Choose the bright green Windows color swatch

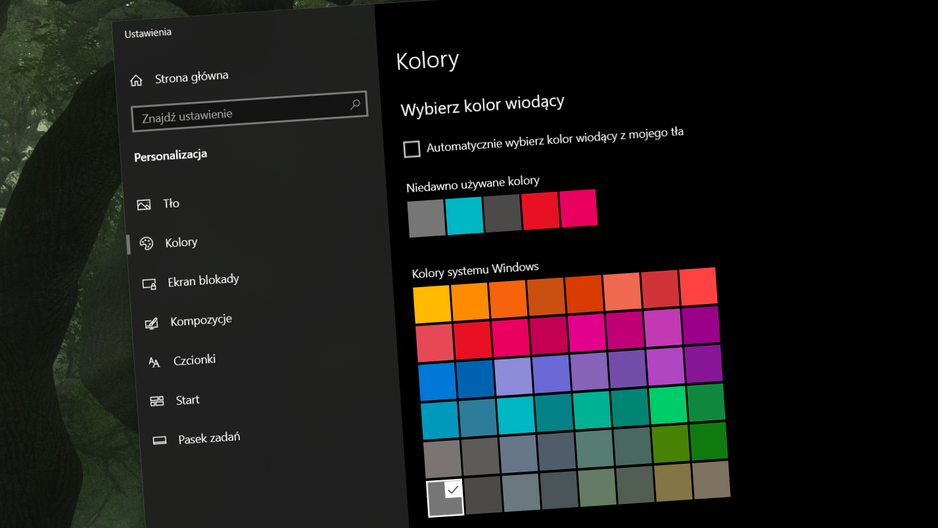click(x=668, y=405)
